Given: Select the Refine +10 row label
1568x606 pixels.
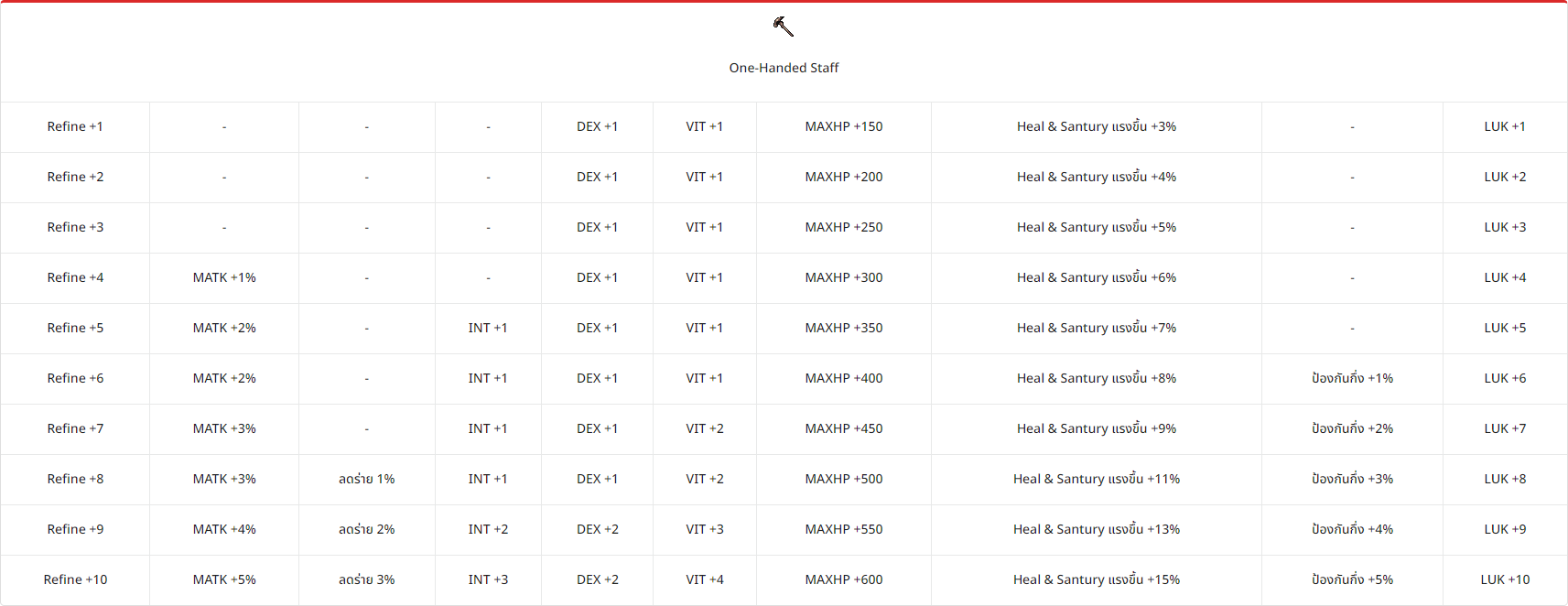Looking at the screenshot, I should pos(75,579).
